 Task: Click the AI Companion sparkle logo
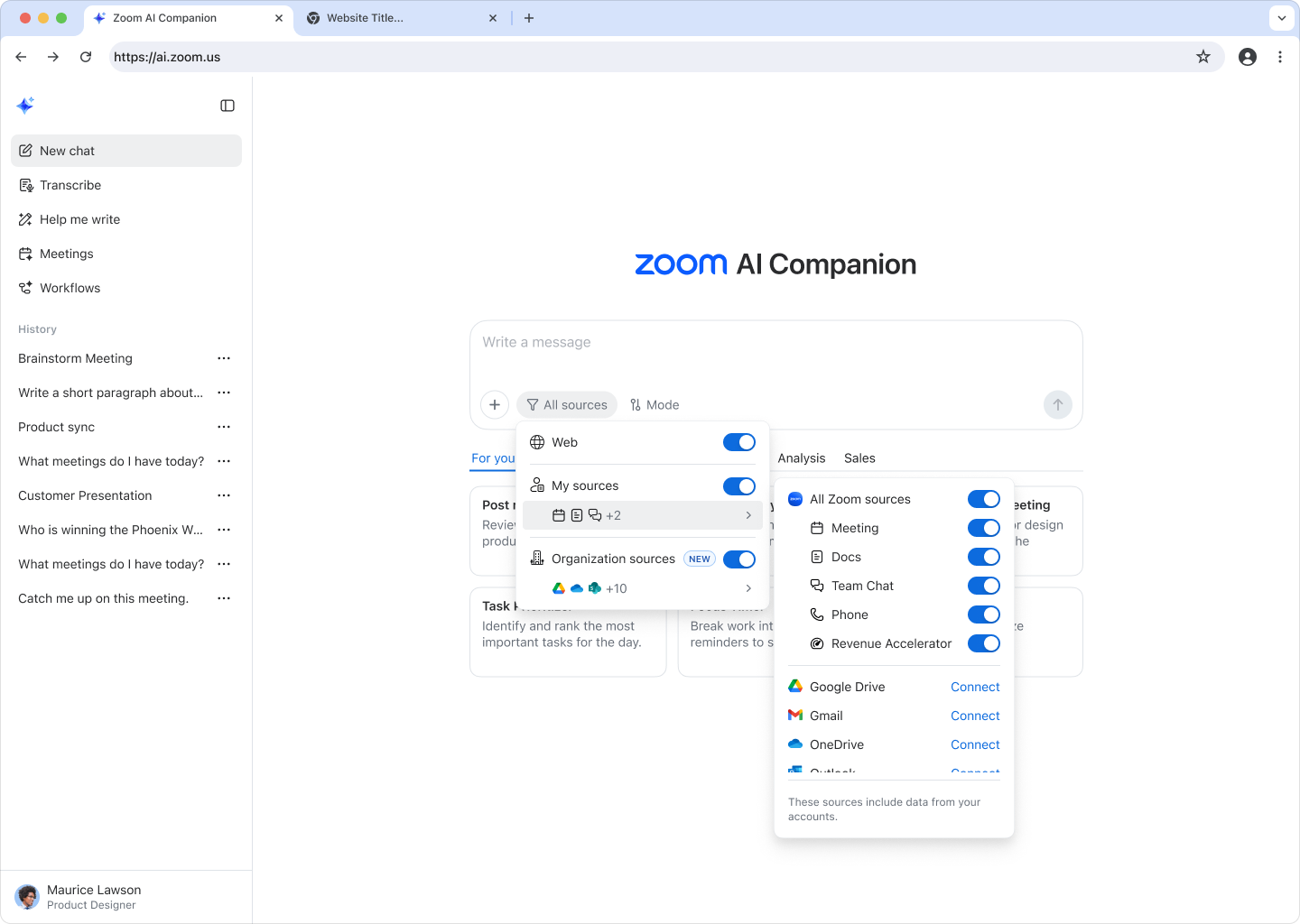click(x=25, y=105)
